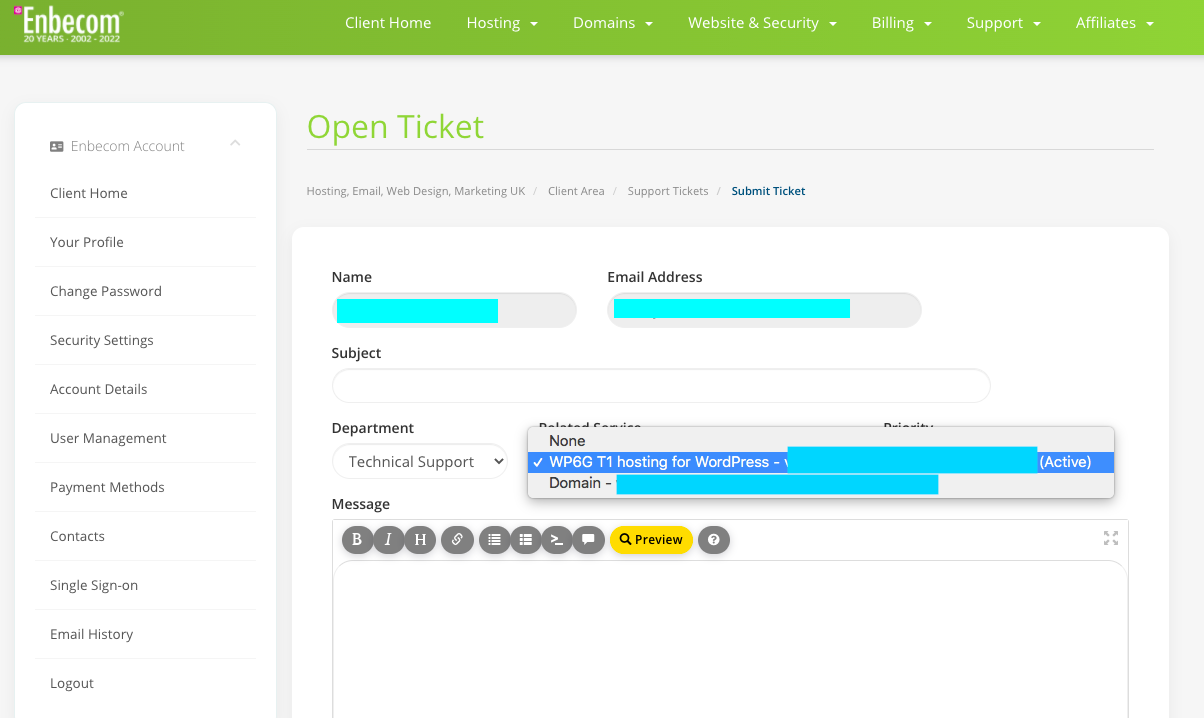Click into the Subject field
This screenshot has width=1204, height=718.
click(661, 386)
